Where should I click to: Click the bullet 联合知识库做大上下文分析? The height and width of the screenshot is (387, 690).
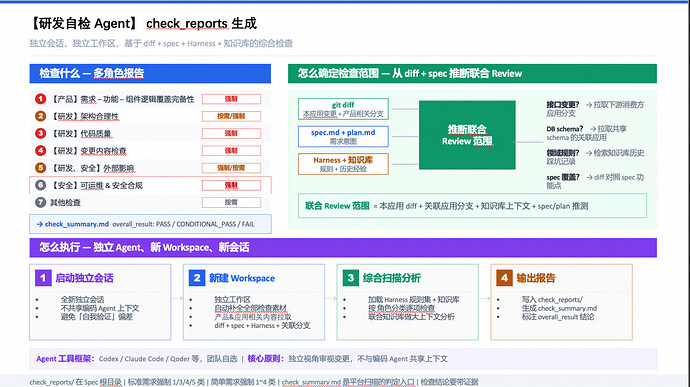click(x=411, y=317)
